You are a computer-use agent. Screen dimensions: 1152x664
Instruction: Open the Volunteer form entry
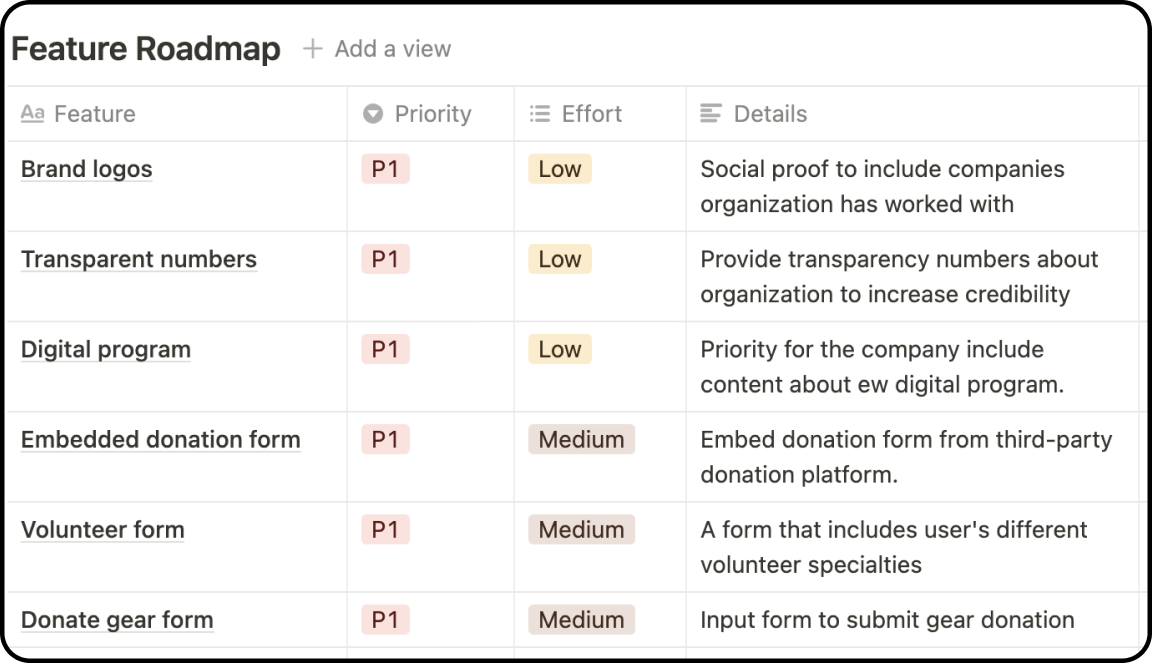103,530
